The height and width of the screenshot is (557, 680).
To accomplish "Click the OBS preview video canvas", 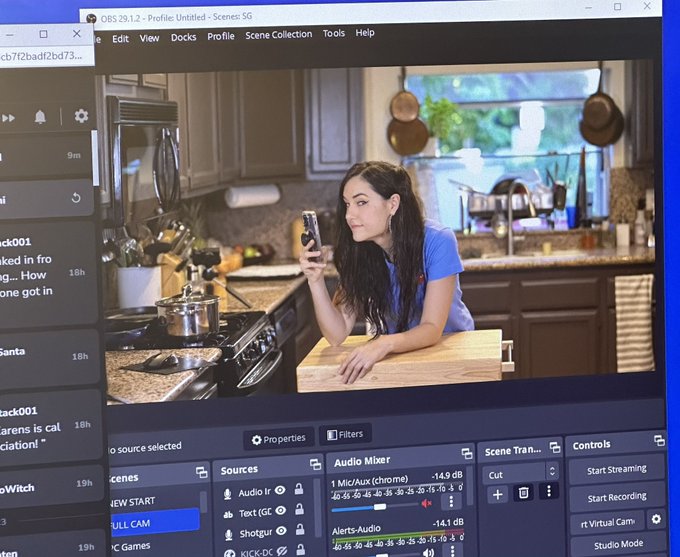I will click(x=379, y=232).
